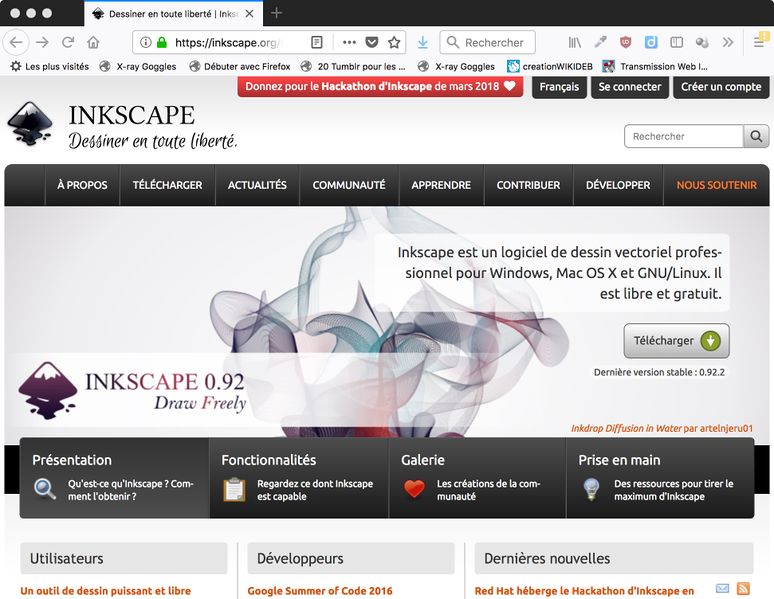
Task: Click the grey multi-circle extension icon
Action: 702,42
